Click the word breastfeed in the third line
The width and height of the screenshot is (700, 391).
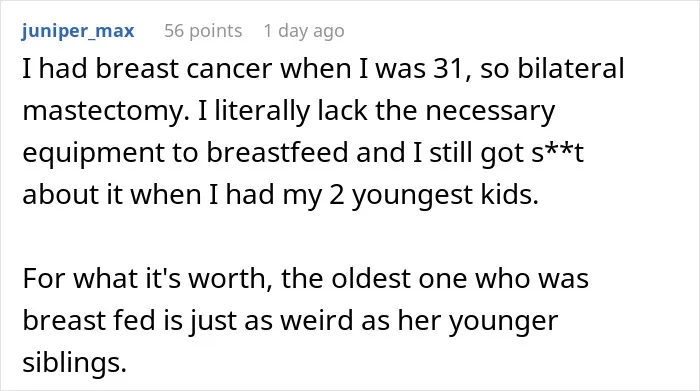coord(277,152)
